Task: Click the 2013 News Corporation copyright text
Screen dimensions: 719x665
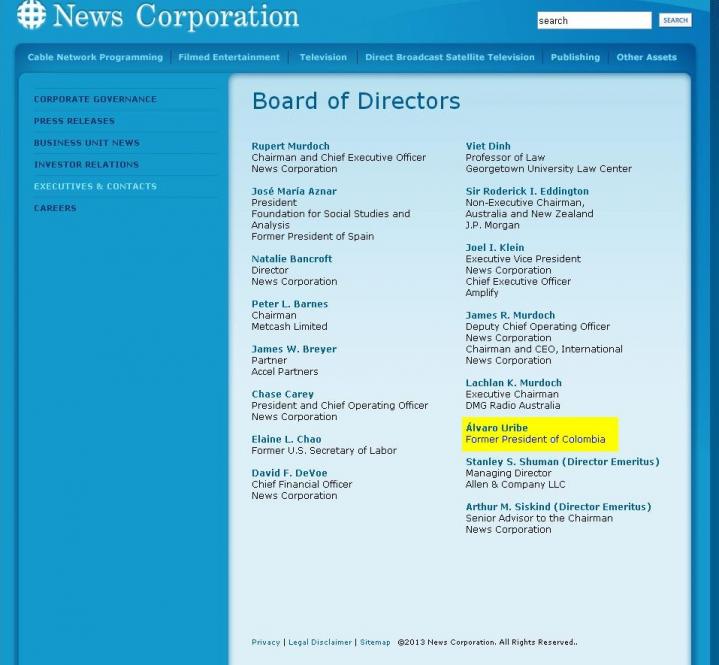Action: [x=487, y=643]
